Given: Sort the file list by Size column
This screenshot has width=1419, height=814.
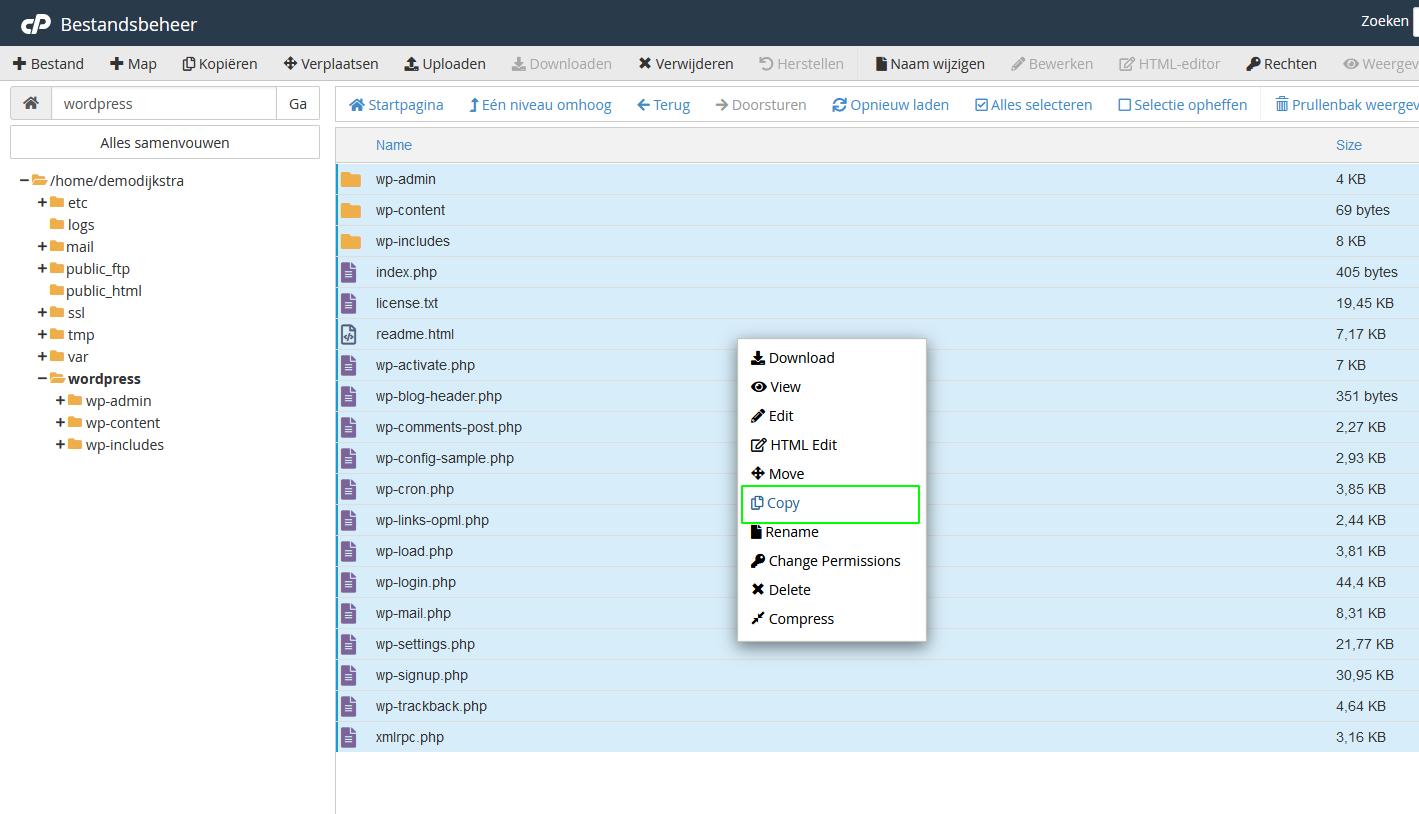Looking at the screenshot, I should (1349, 145).
